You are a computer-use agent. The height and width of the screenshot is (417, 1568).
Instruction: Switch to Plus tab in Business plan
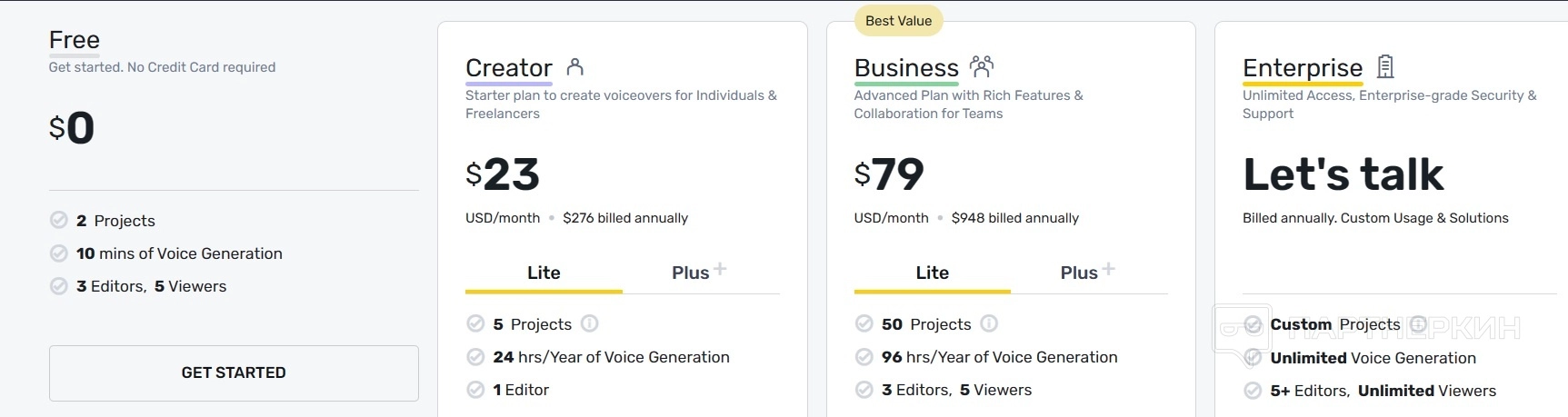[x=1086, y=273]
